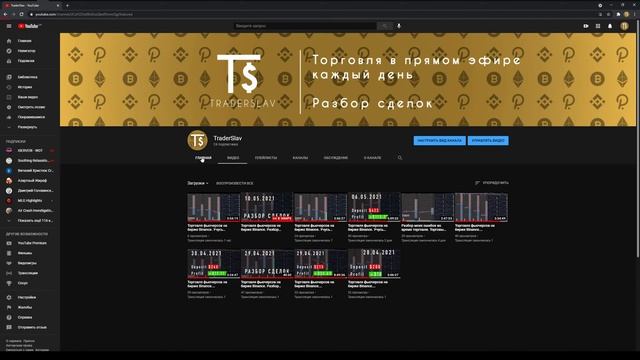Click the browser back arrow
The width and height of the screenshot is (640, 360).
point(5,14)
